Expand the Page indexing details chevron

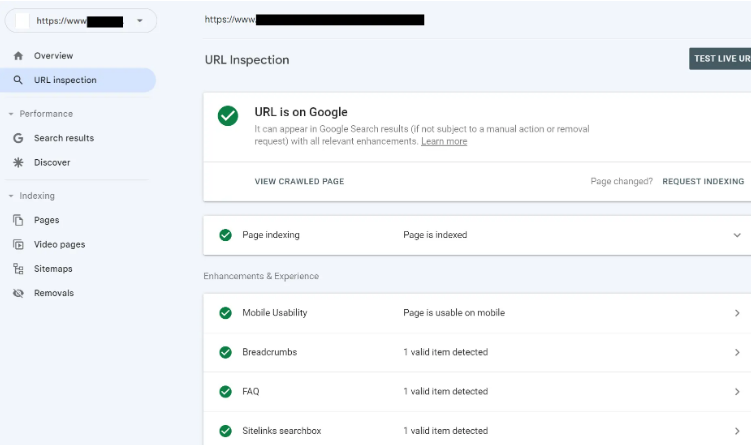[737, 235]
